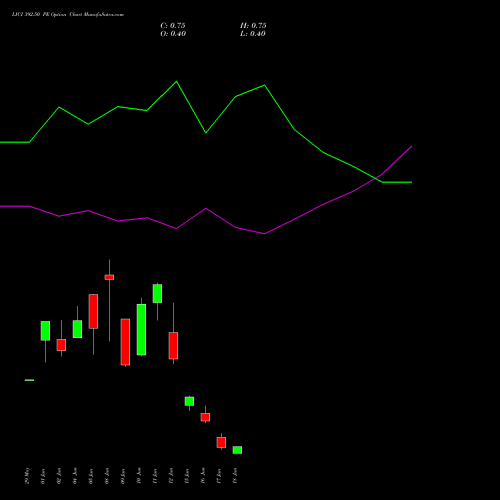Click the low value L: 0.40
500x500 pixels.
pos(253,34)
